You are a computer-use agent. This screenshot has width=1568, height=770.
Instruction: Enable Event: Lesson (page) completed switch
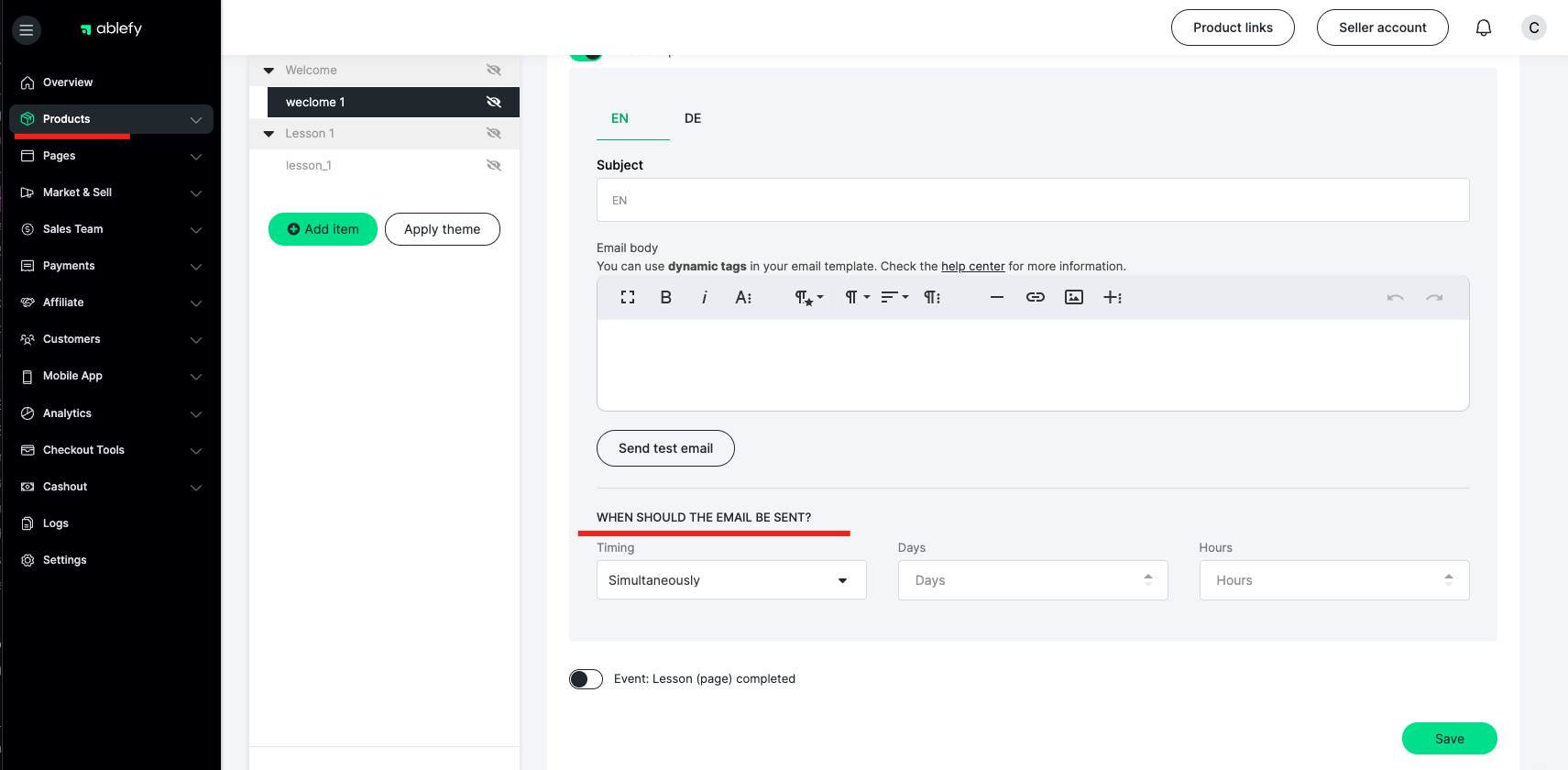coord(586,679)
